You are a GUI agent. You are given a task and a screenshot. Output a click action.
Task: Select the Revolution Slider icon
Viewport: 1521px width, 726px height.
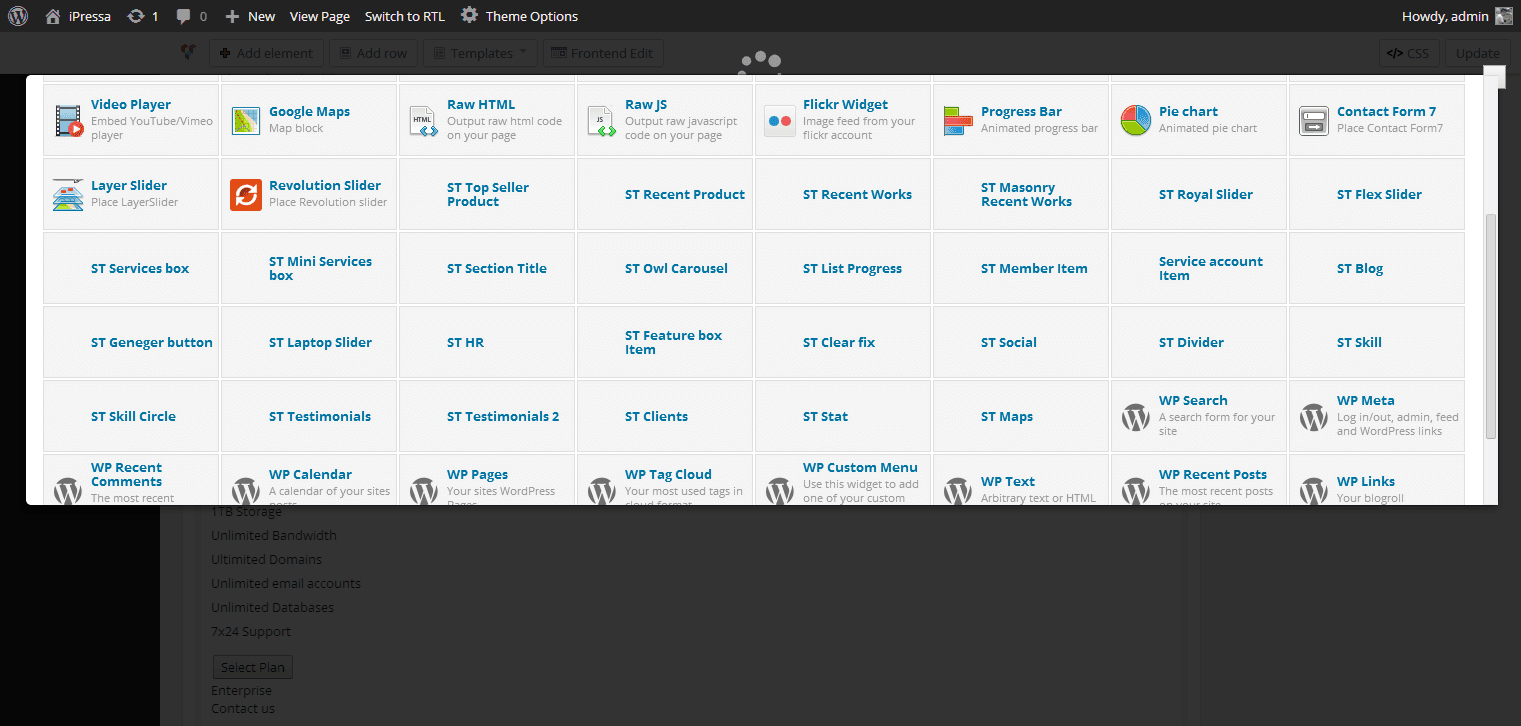tap(246, 195)
